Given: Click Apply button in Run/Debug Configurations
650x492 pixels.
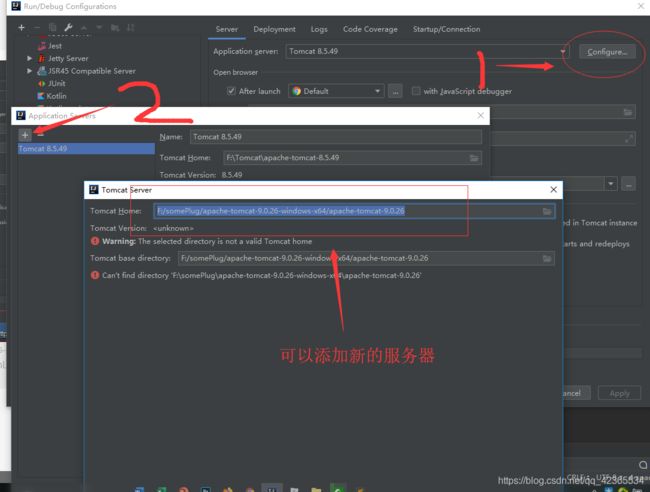Looking at the screenshot, I should coord(619,393).
